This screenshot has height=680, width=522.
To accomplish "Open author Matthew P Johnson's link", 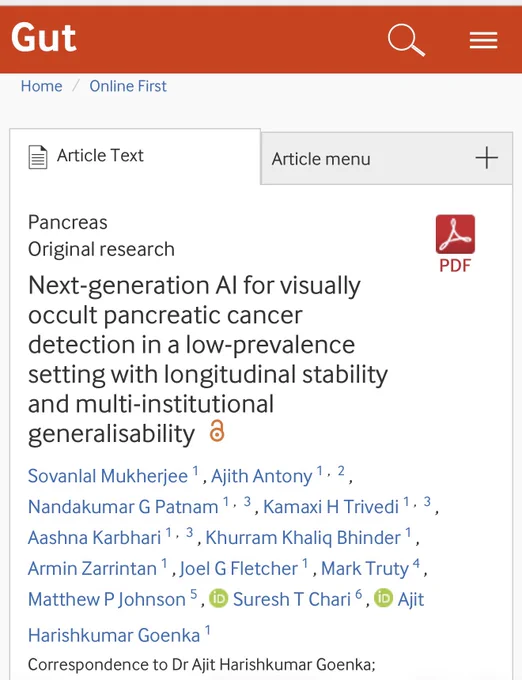I will [107, 599].
